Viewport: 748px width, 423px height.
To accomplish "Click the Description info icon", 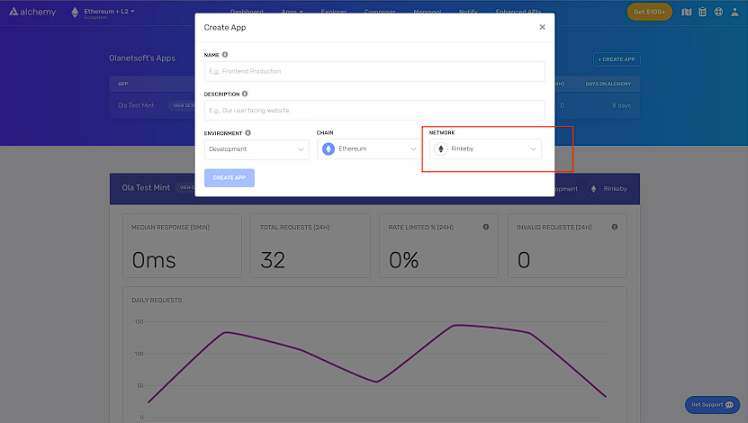I will pos(245,93).
